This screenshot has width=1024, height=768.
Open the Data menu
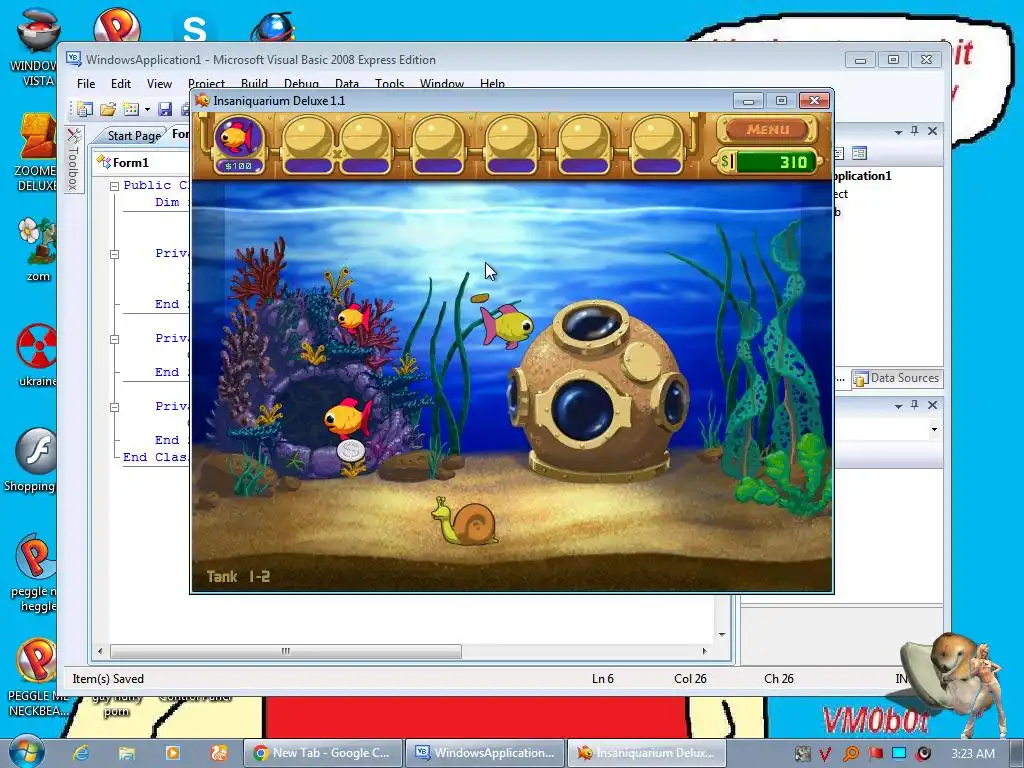[347, 84]
